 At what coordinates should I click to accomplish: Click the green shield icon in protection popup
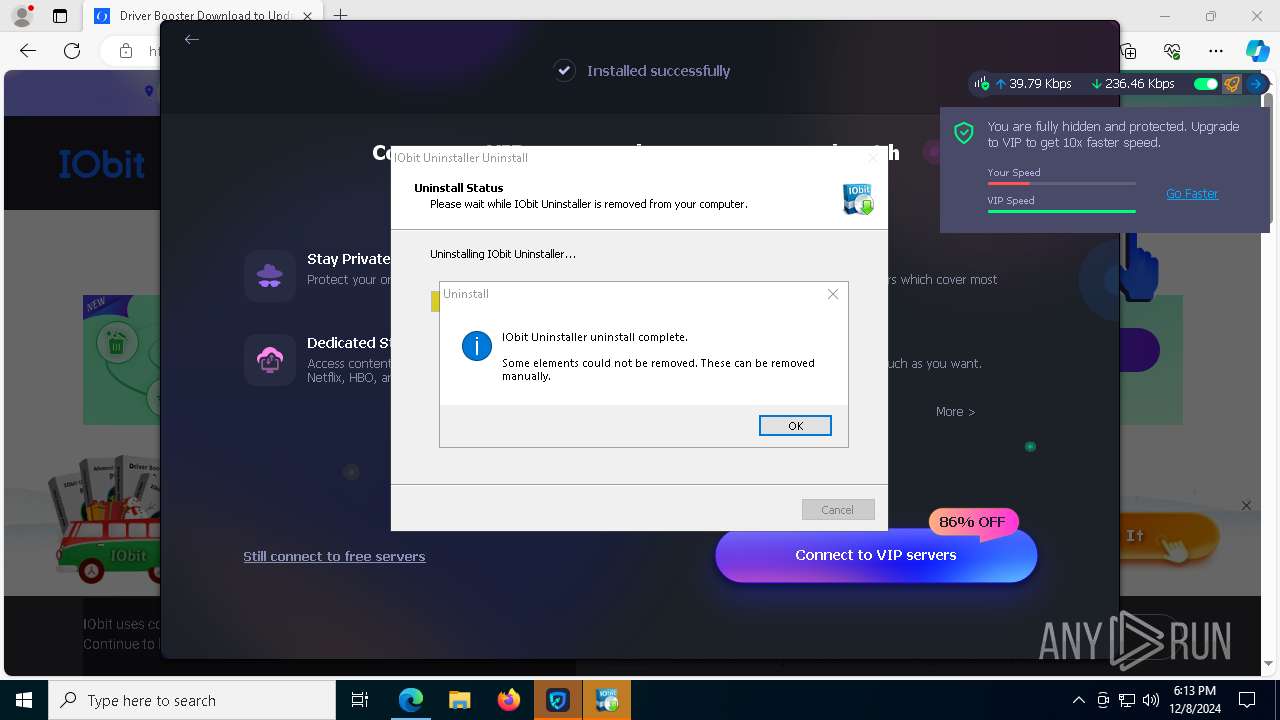(964, 134)
